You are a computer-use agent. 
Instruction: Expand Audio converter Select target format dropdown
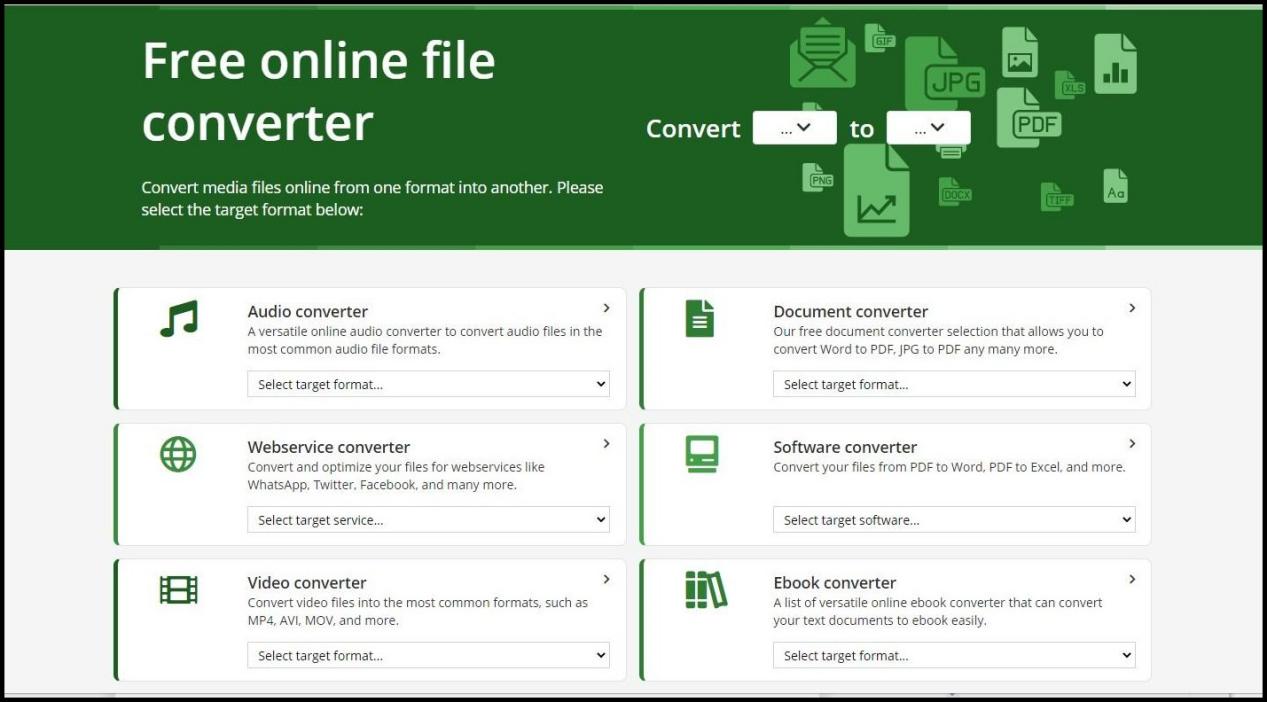coord(429,384)
